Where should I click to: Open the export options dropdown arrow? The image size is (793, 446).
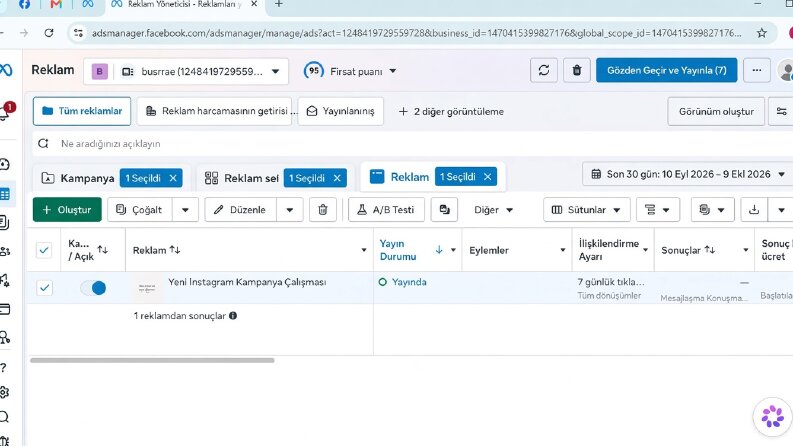[781, 210]
